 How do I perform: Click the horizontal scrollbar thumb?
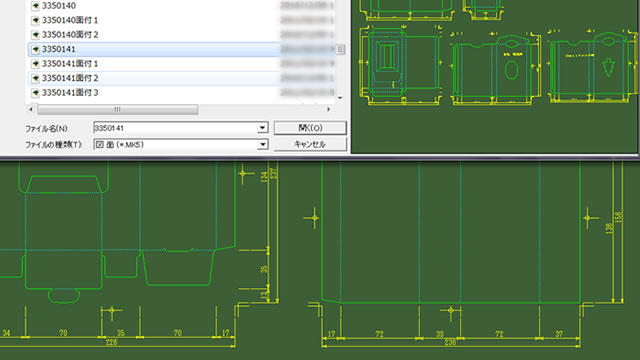coord(118,109)
